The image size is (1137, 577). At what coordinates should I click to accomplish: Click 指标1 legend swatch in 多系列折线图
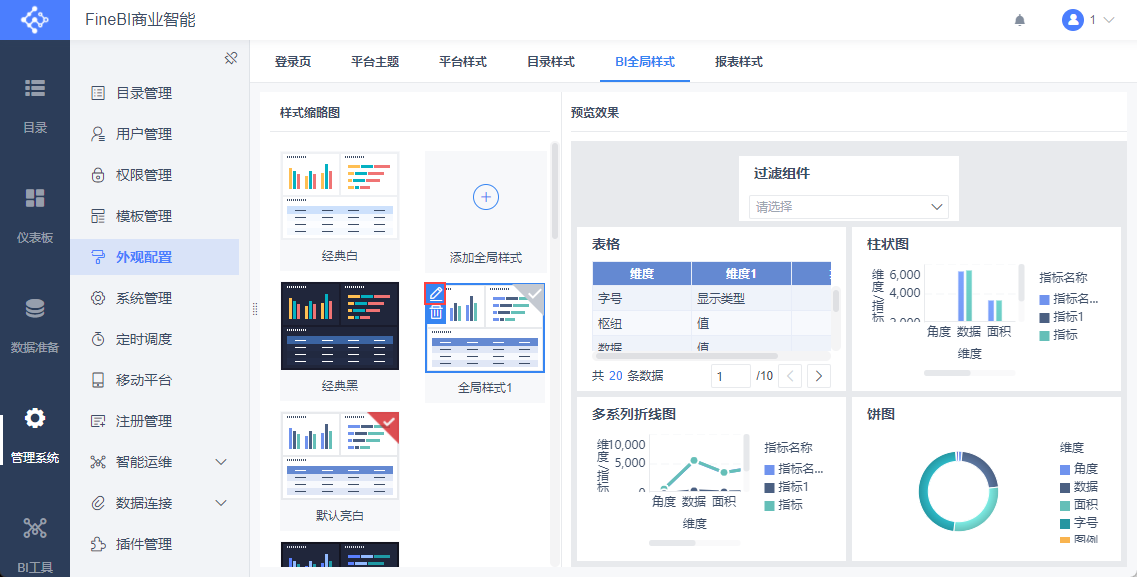coord(769,487)
